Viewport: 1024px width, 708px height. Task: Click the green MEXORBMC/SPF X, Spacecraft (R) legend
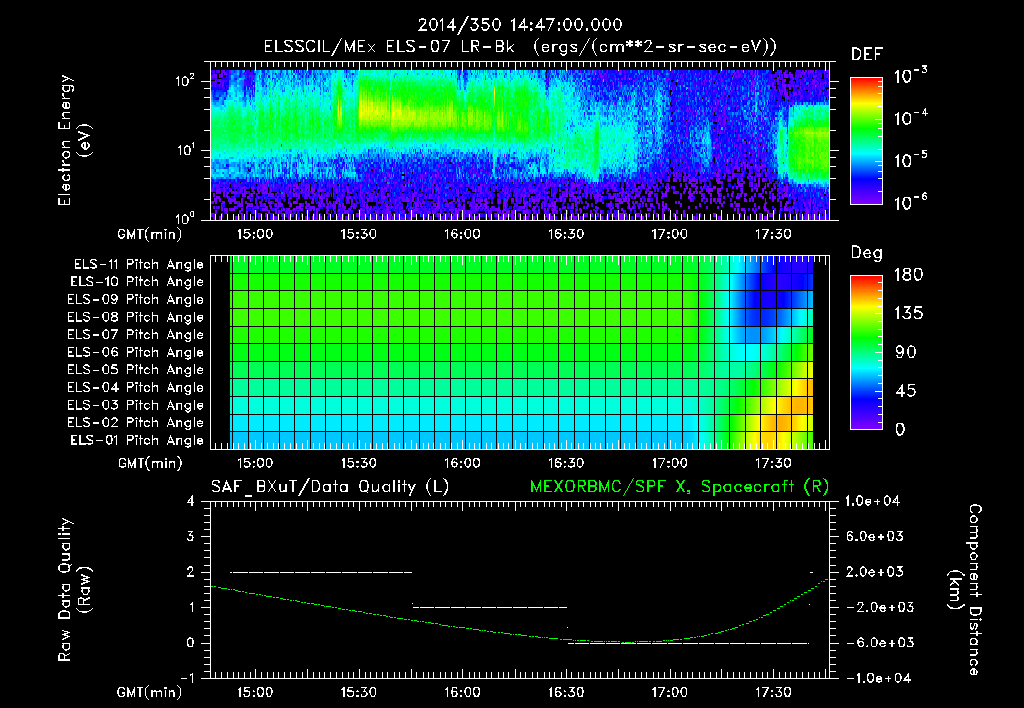coord(679,487)
